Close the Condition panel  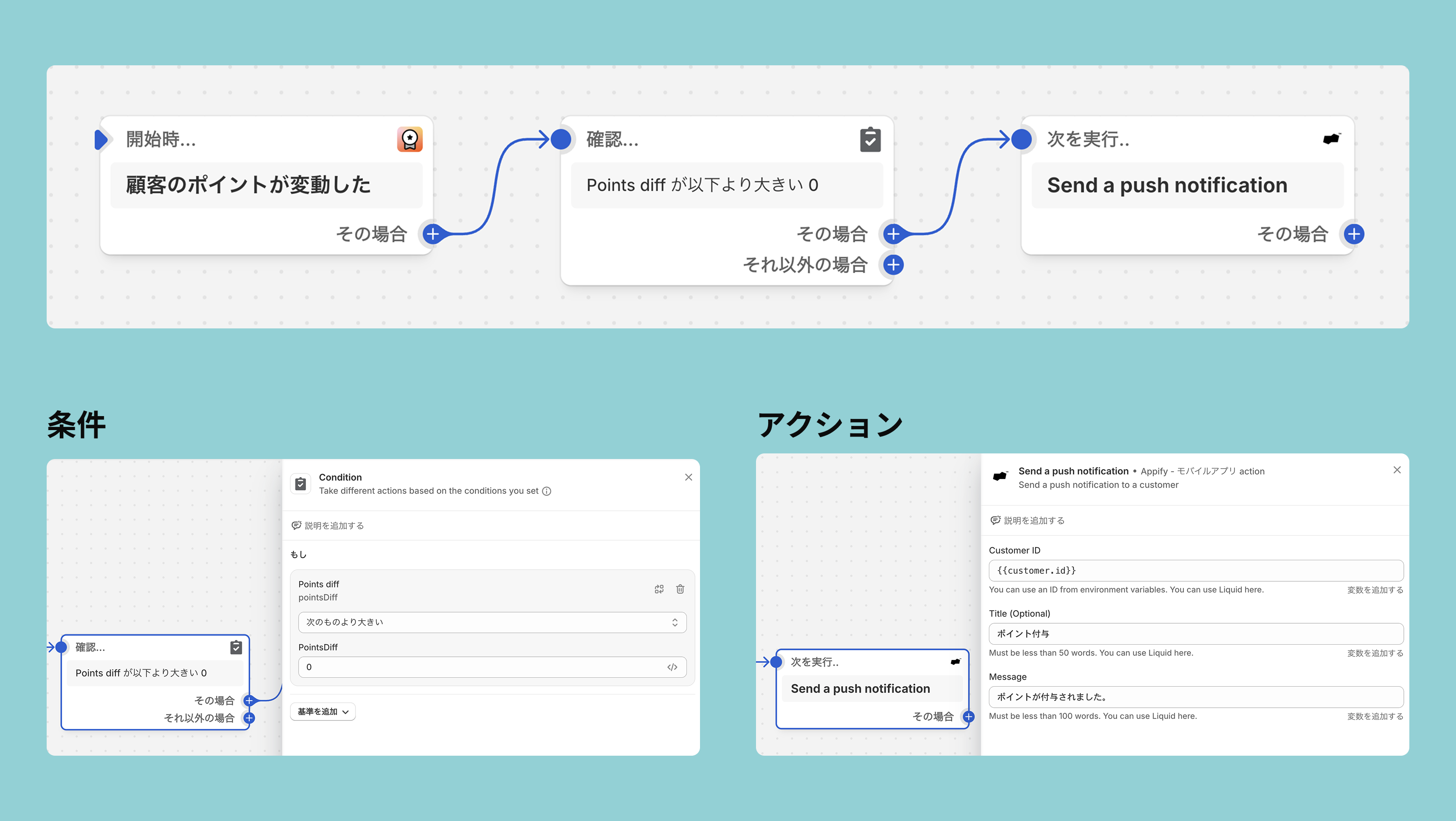(x=688, y=478)
